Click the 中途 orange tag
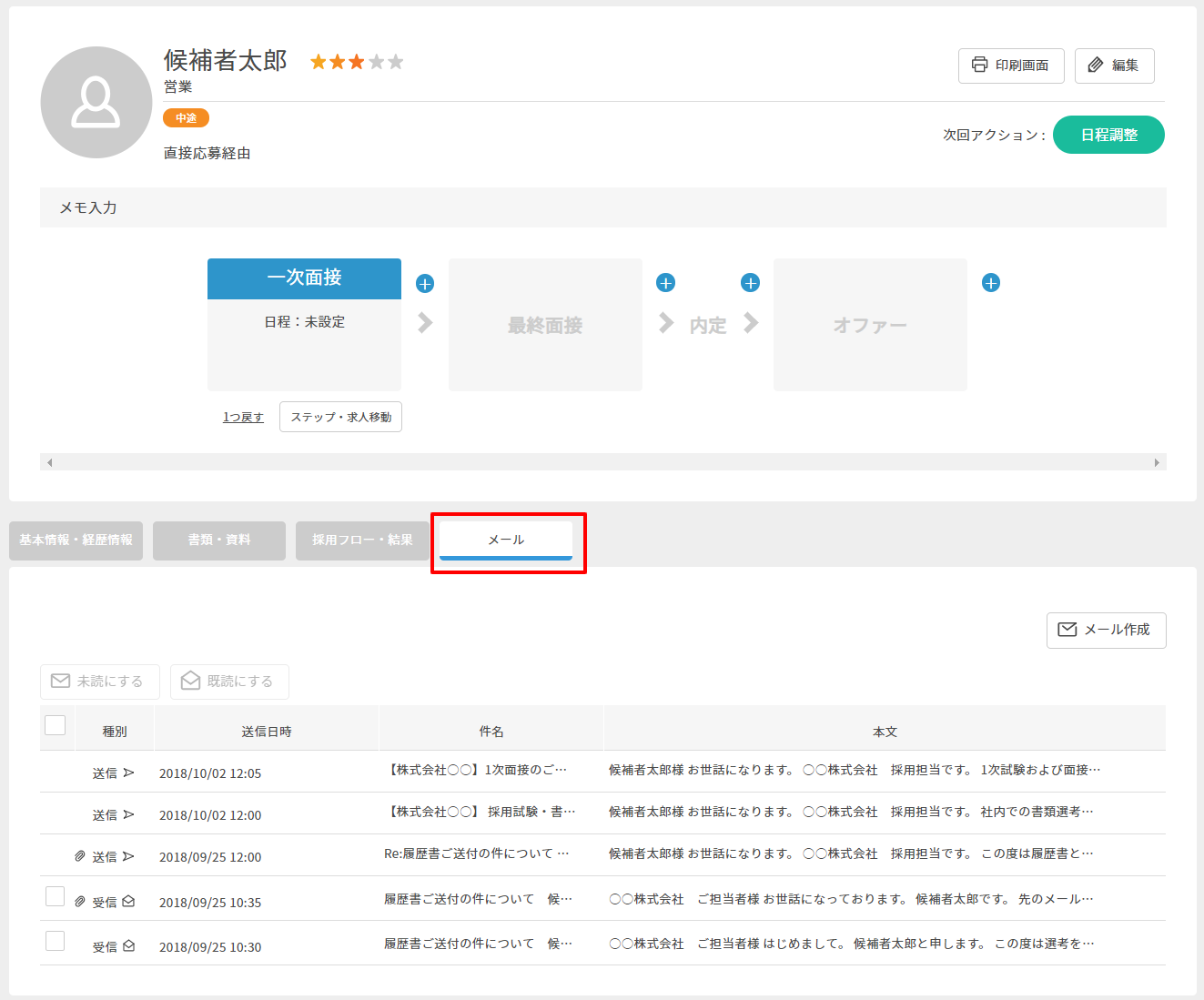Viewport: 1204px width, 1000px height. (x=187, y=118)
